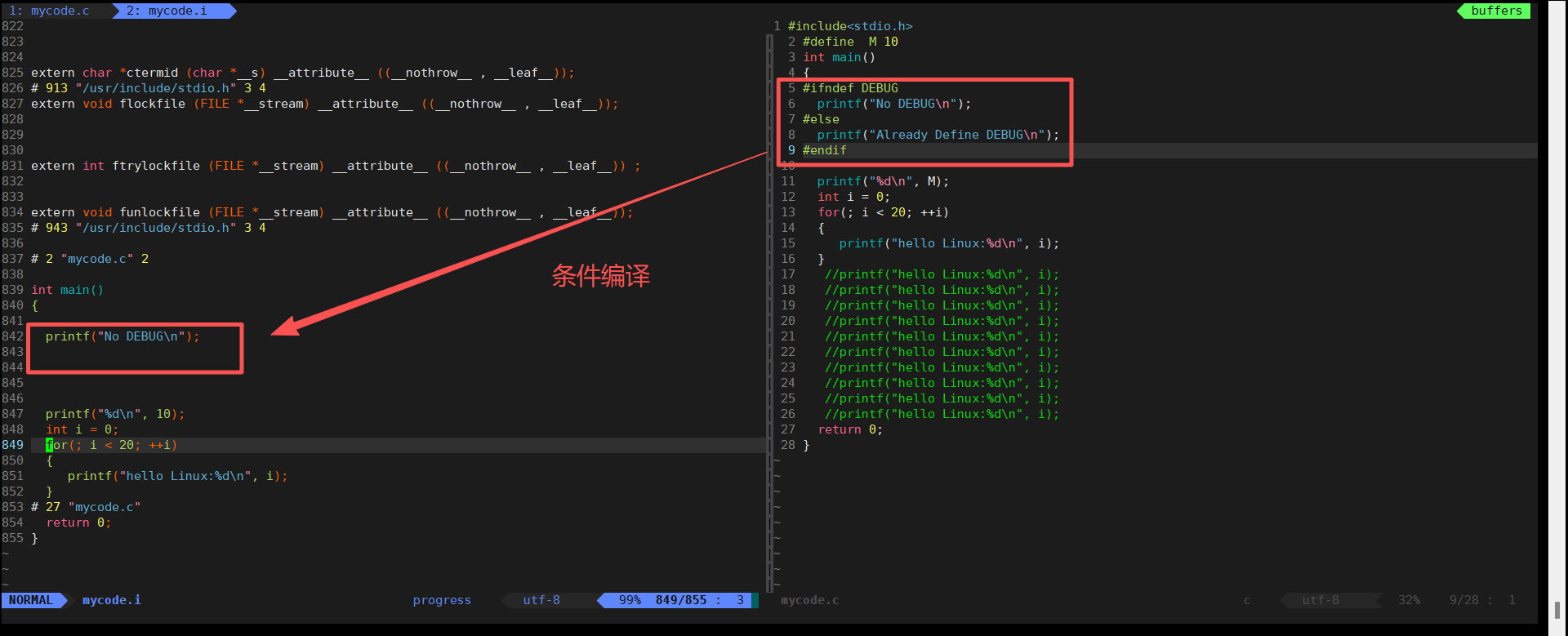Click the 849/855 line counter
This screenshot has width=1568, height=636.
(681, 600)
